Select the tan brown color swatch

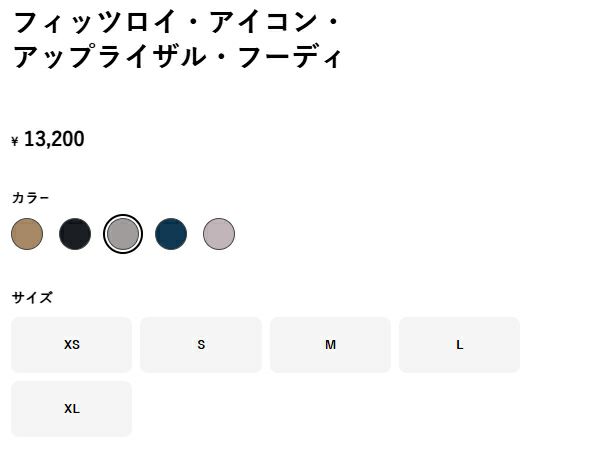(27, 234)
